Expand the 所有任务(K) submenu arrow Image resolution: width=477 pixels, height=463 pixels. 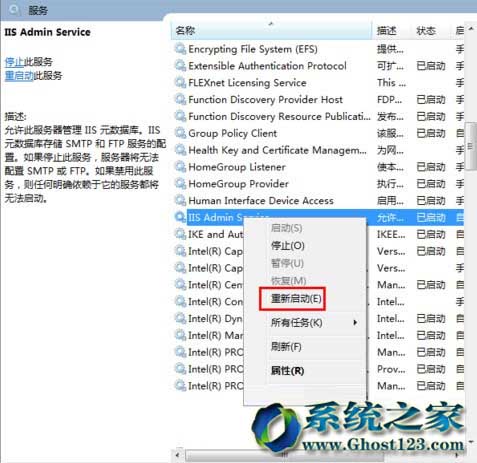[355, 322]
